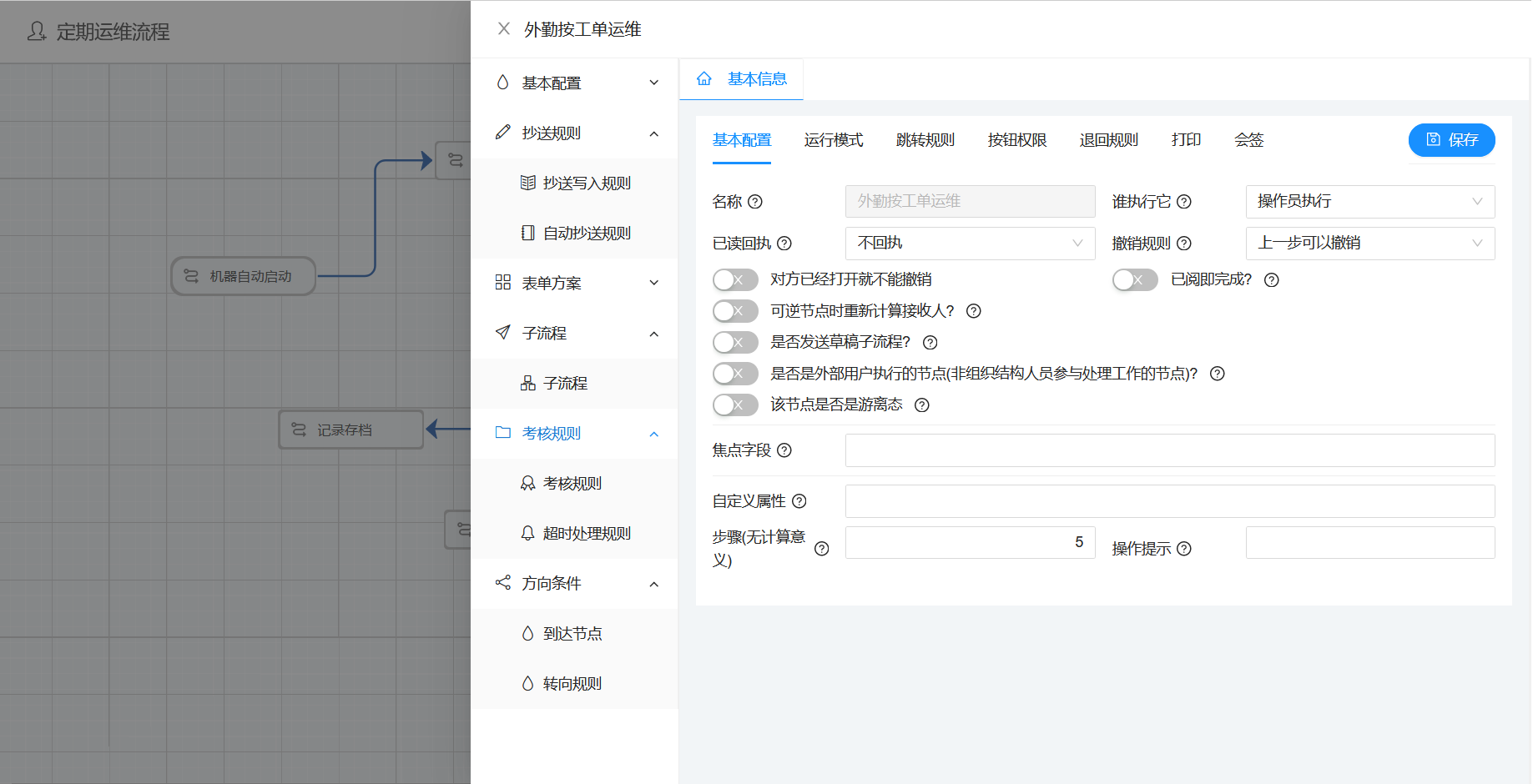Turn on 是否发送草稿子流程 switch
Image resolution: width=1533 pixels, height=784 pixels.
point(735,342)
